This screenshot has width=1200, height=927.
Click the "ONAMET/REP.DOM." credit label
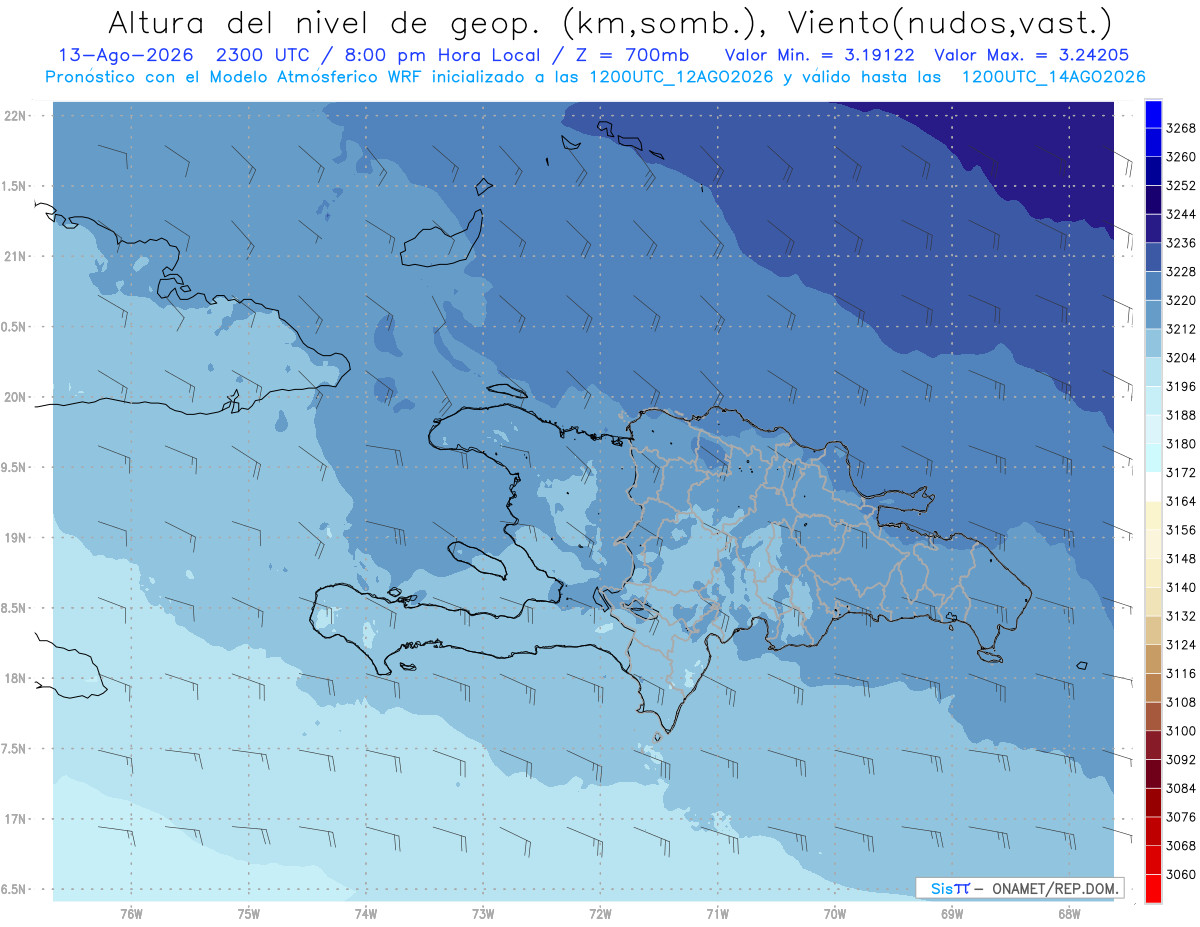coord(1054,888)
